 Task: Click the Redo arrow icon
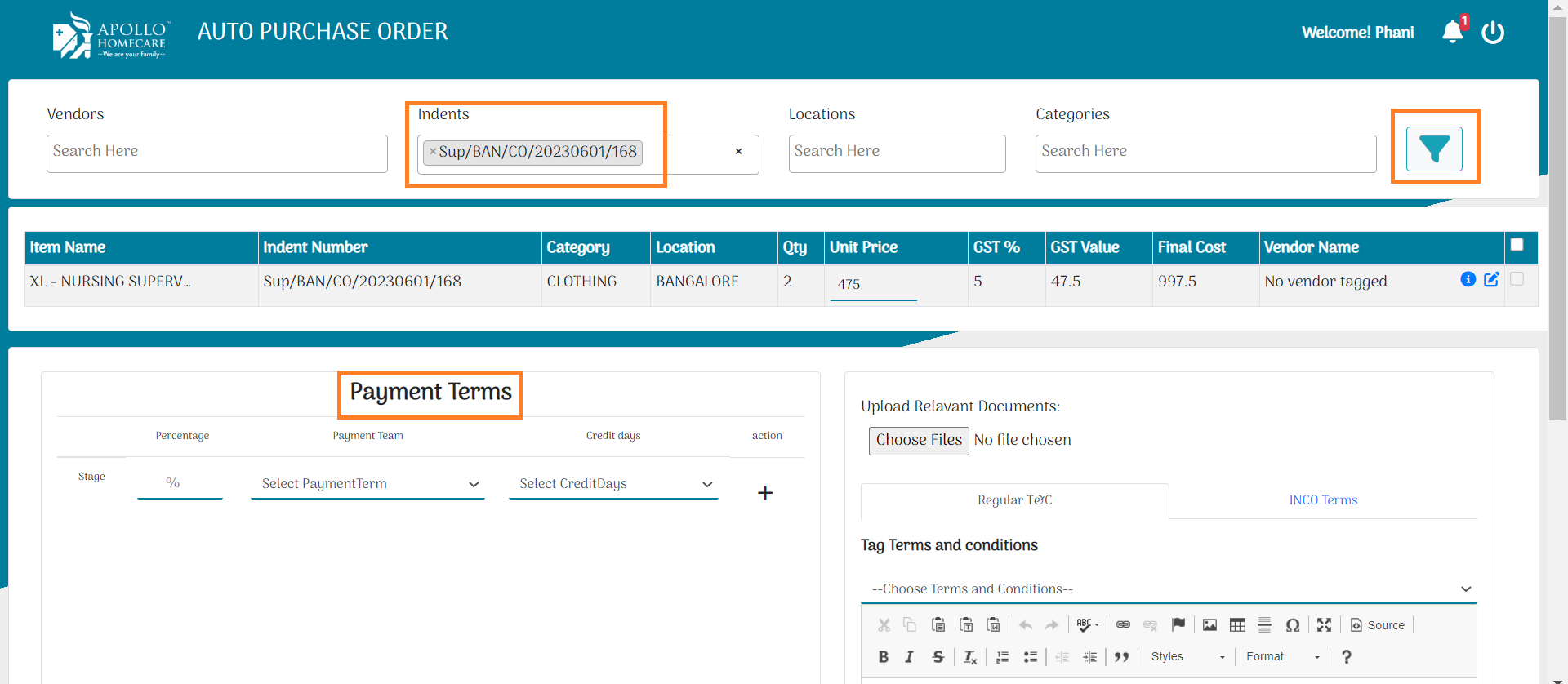1052,625
